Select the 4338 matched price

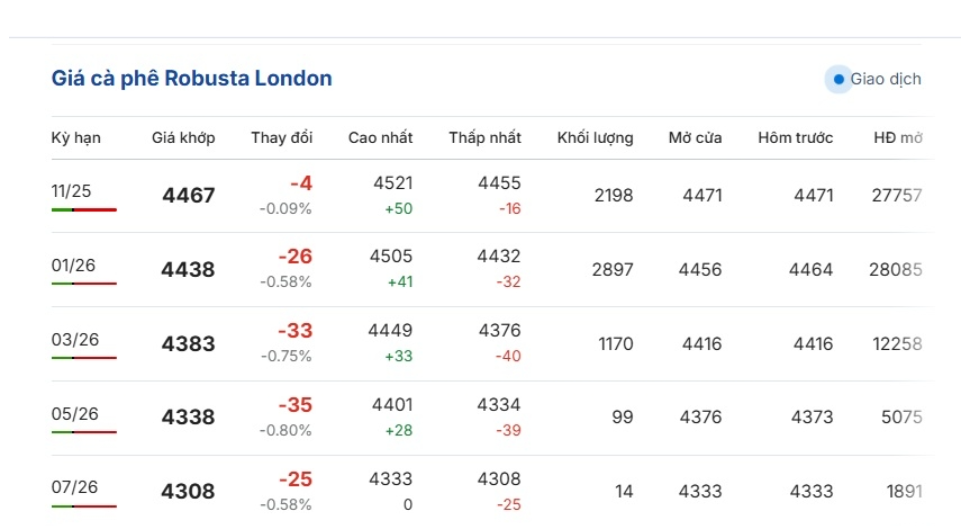click(x=188, y=418)
